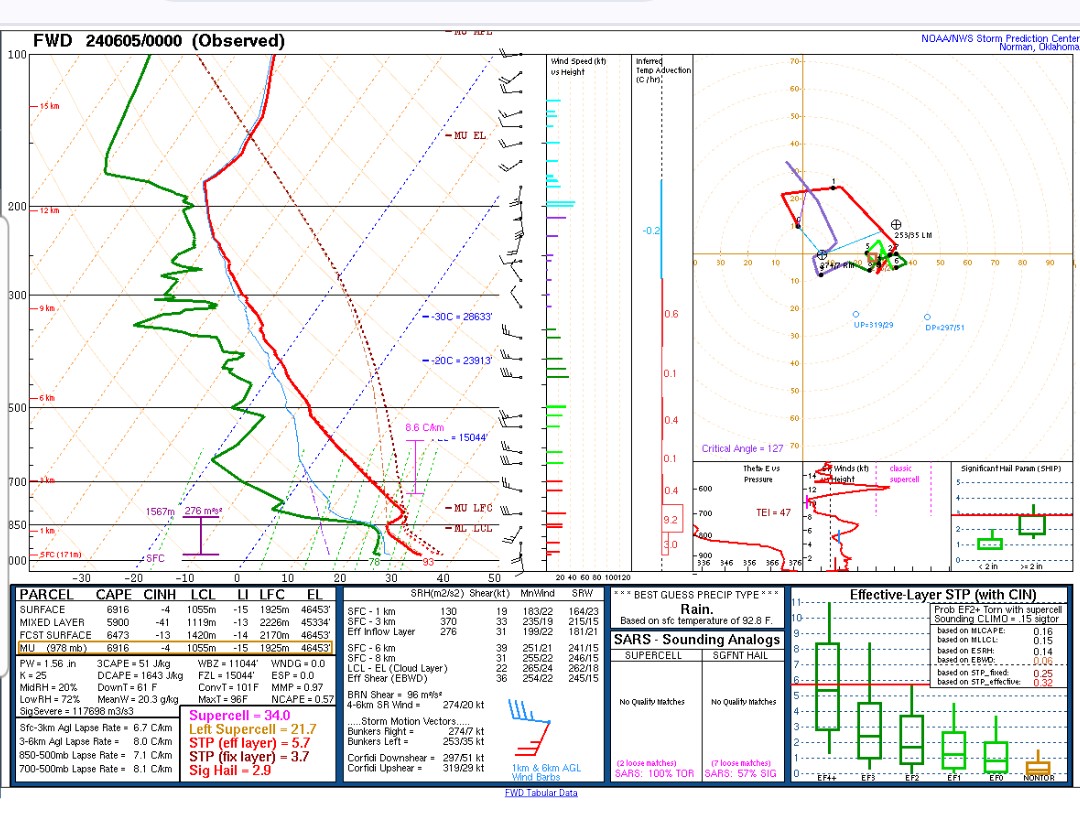Select the Left Supercell = 21.7 value
Screen dimensions: 1080x824
253,730
